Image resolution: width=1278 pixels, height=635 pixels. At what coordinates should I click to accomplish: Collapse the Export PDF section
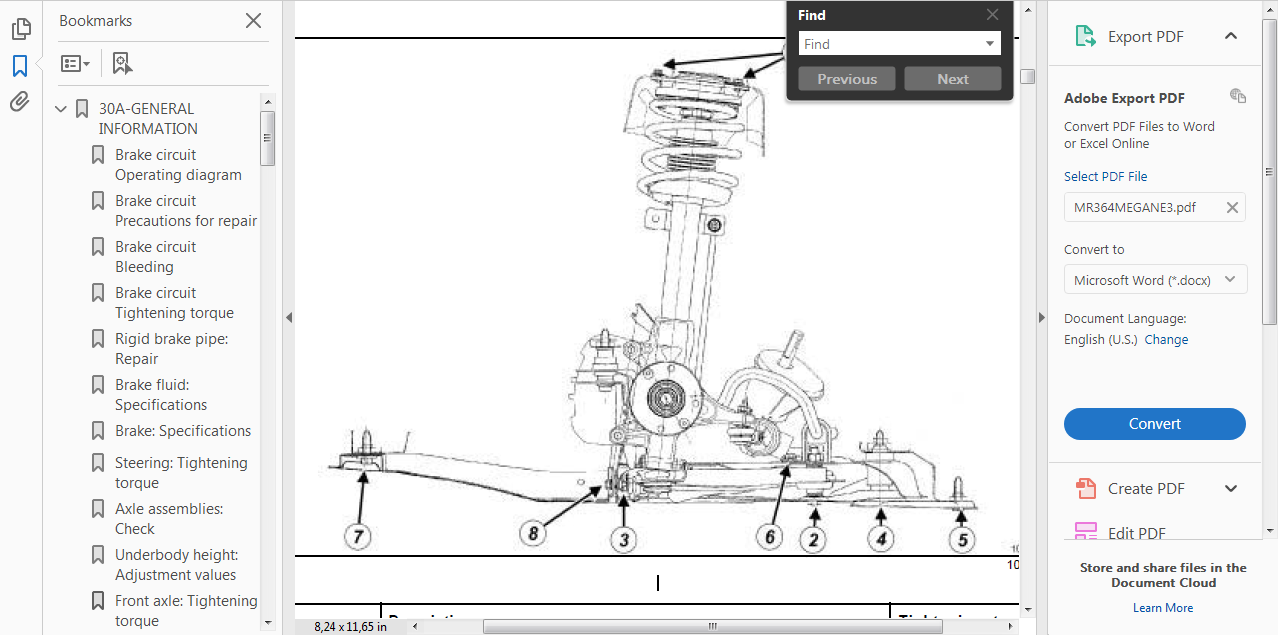coord(1231,37)
